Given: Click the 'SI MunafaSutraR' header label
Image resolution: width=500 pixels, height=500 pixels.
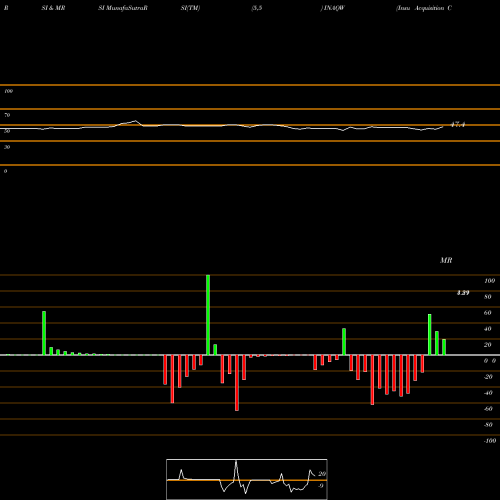Looking at the screenshot, I should pyautogui.click(x=123, y=8).
